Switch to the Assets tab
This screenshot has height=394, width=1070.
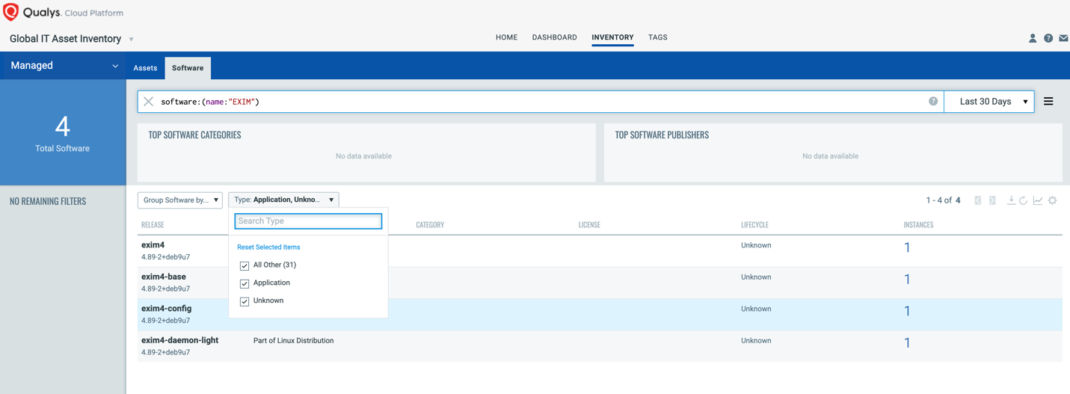click(145, 68)
